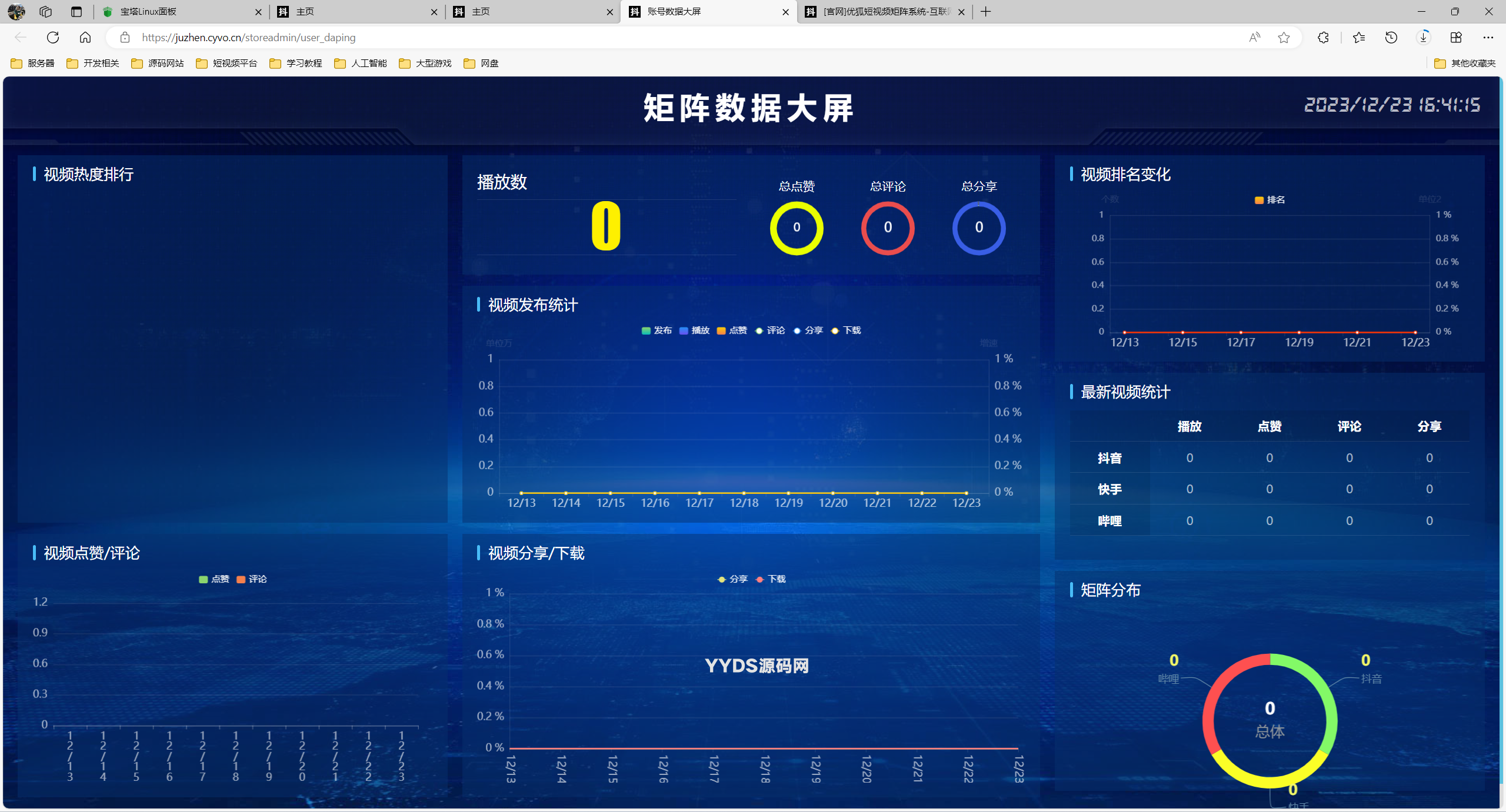1506x812 pixels.
Task: Open the downloads icon in toolbar
Action: tap(1423, 38)
